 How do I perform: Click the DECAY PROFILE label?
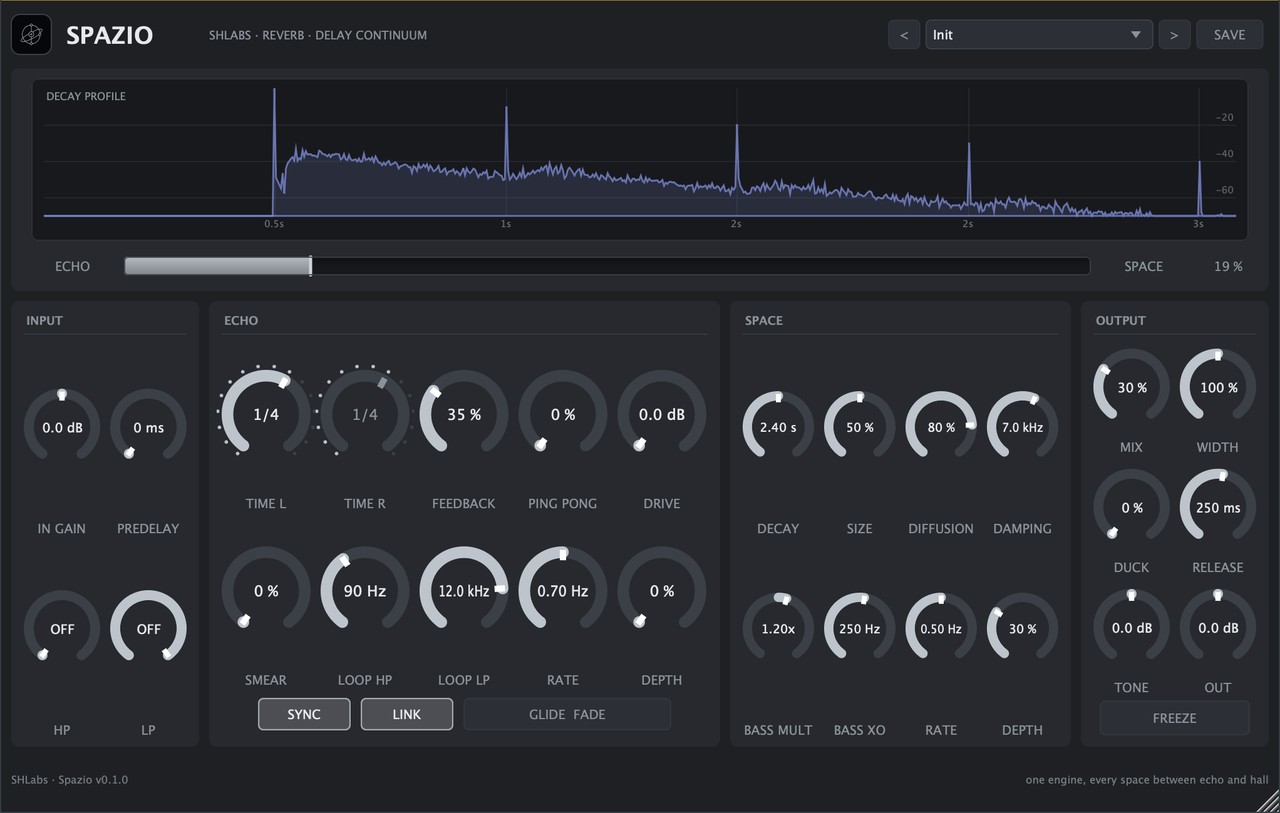tap(86, 96)
